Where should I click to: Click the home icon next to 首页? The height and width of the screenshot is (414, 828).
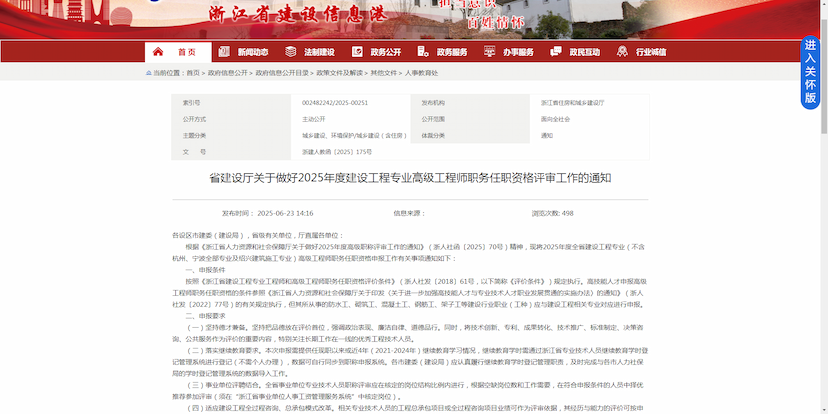coord(160,52)
